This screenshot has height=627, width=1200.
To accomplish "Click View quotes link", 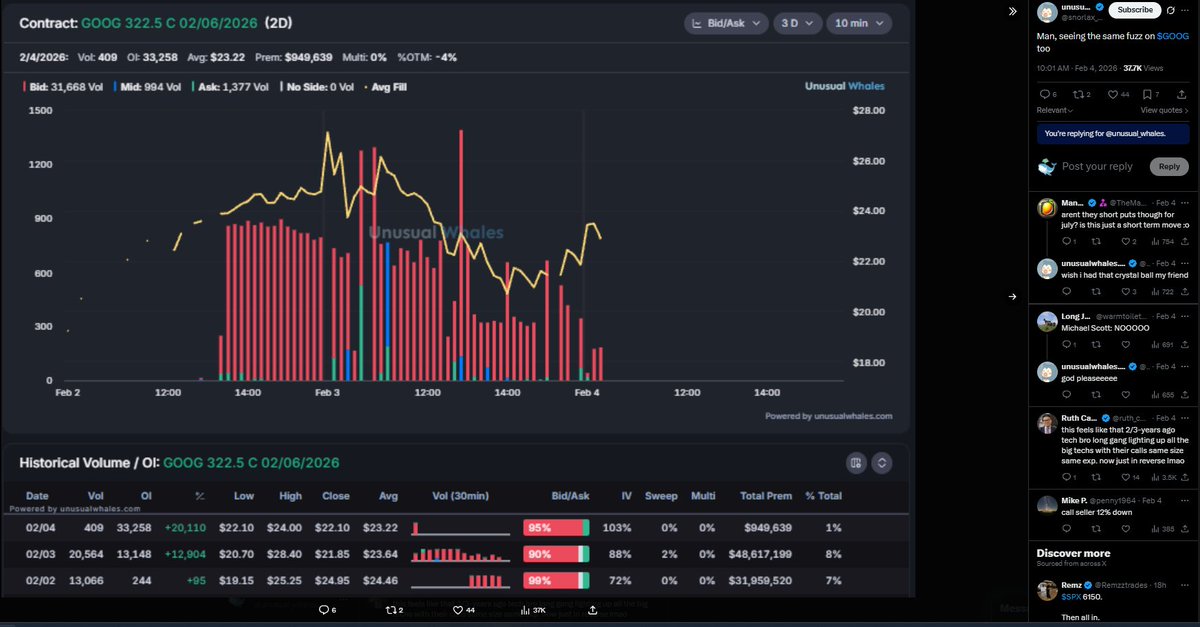I will click(x=1164, y=110).
